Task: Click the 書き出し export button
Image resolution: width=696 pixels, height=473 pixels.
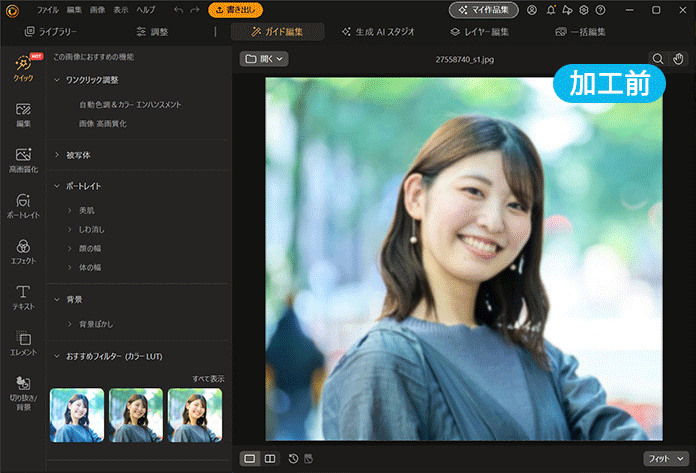Action: pyautogui.click(x=236, y=10)
